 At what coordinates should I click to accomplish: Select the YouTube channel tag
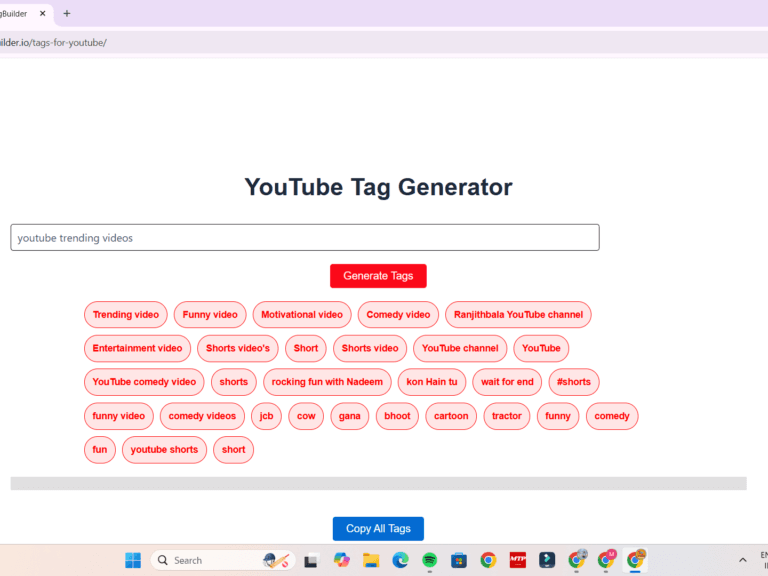[460, 348]
